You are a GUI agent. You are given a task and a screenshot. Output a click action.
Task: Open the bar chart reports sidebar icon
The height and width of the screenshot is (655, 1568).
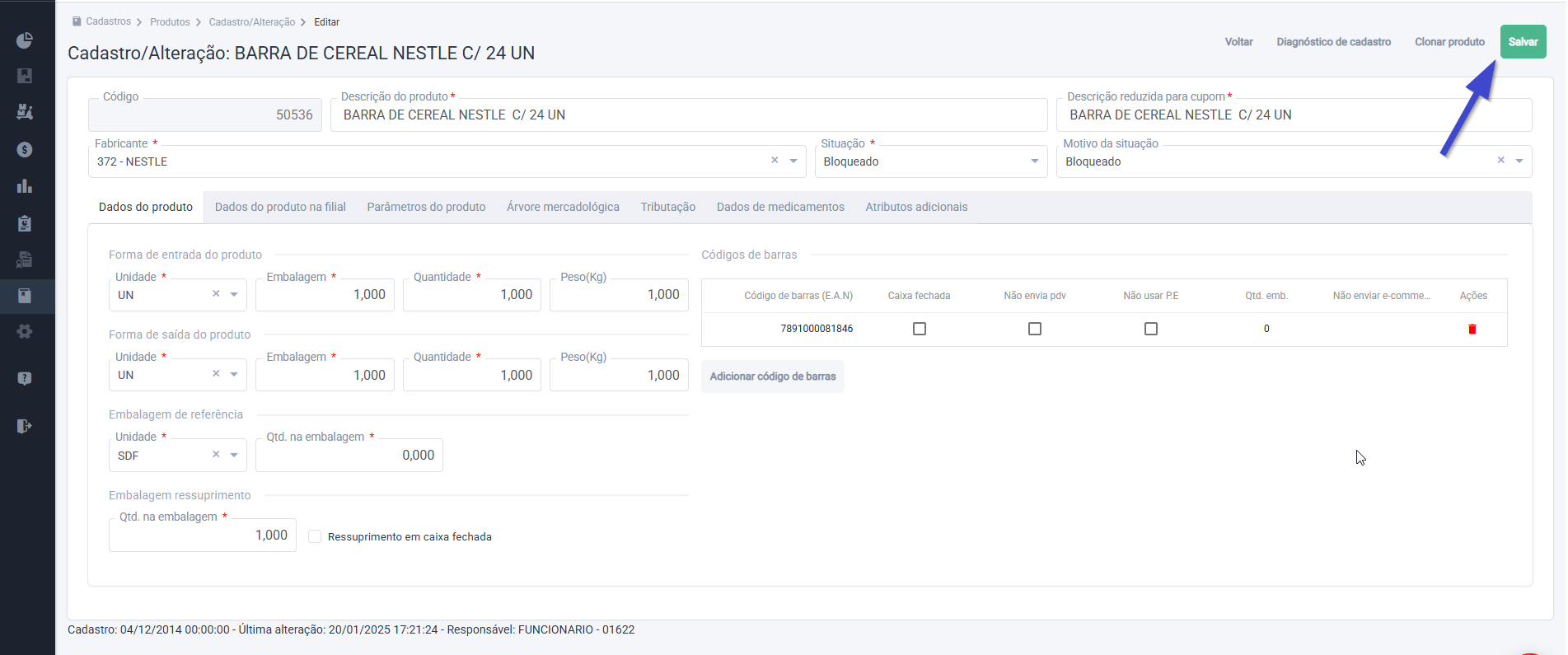[x=25, y=186]
